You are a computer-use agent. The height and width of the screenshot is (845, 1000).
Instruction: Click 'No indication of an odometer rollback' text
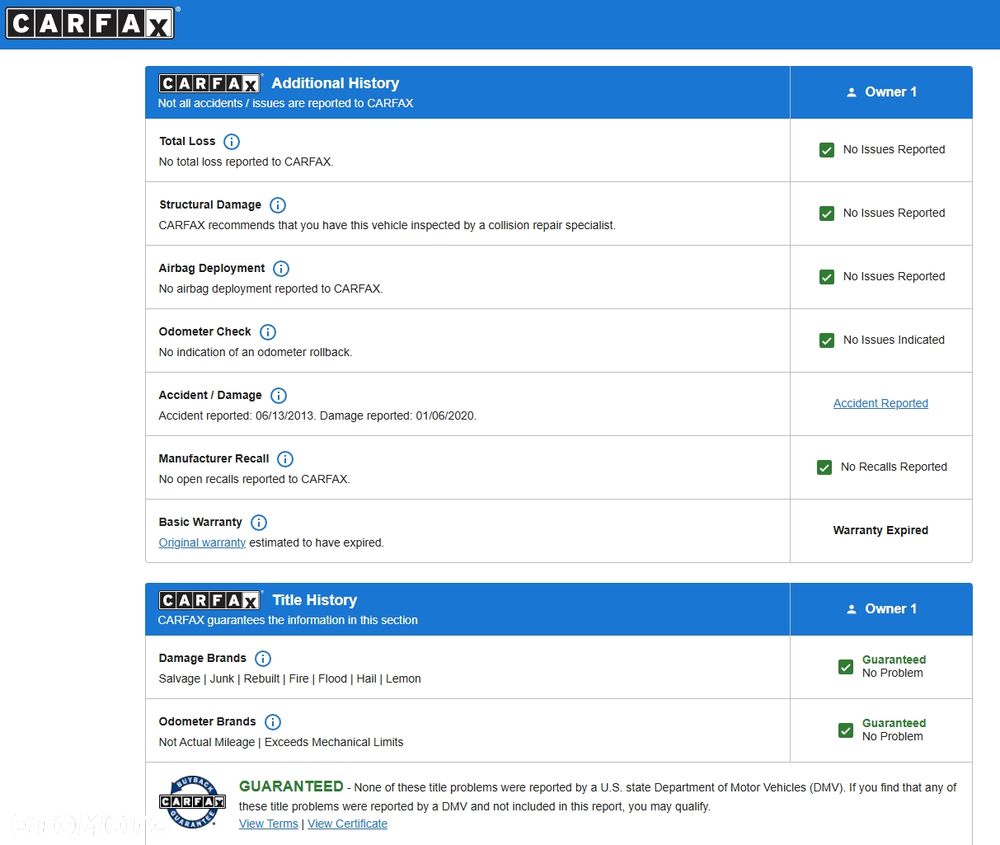(x=255, y=352)
